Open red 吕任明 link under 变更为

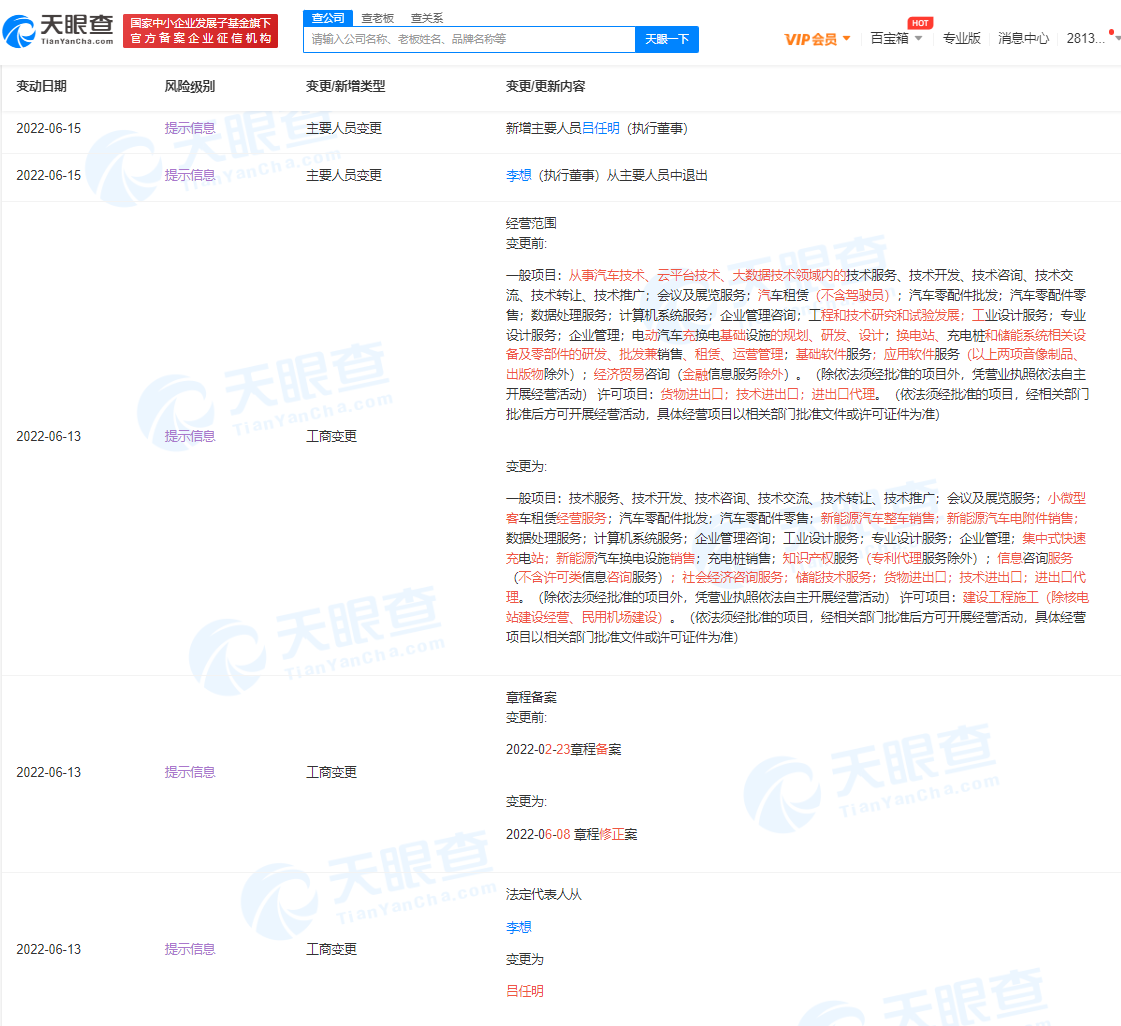525,991
